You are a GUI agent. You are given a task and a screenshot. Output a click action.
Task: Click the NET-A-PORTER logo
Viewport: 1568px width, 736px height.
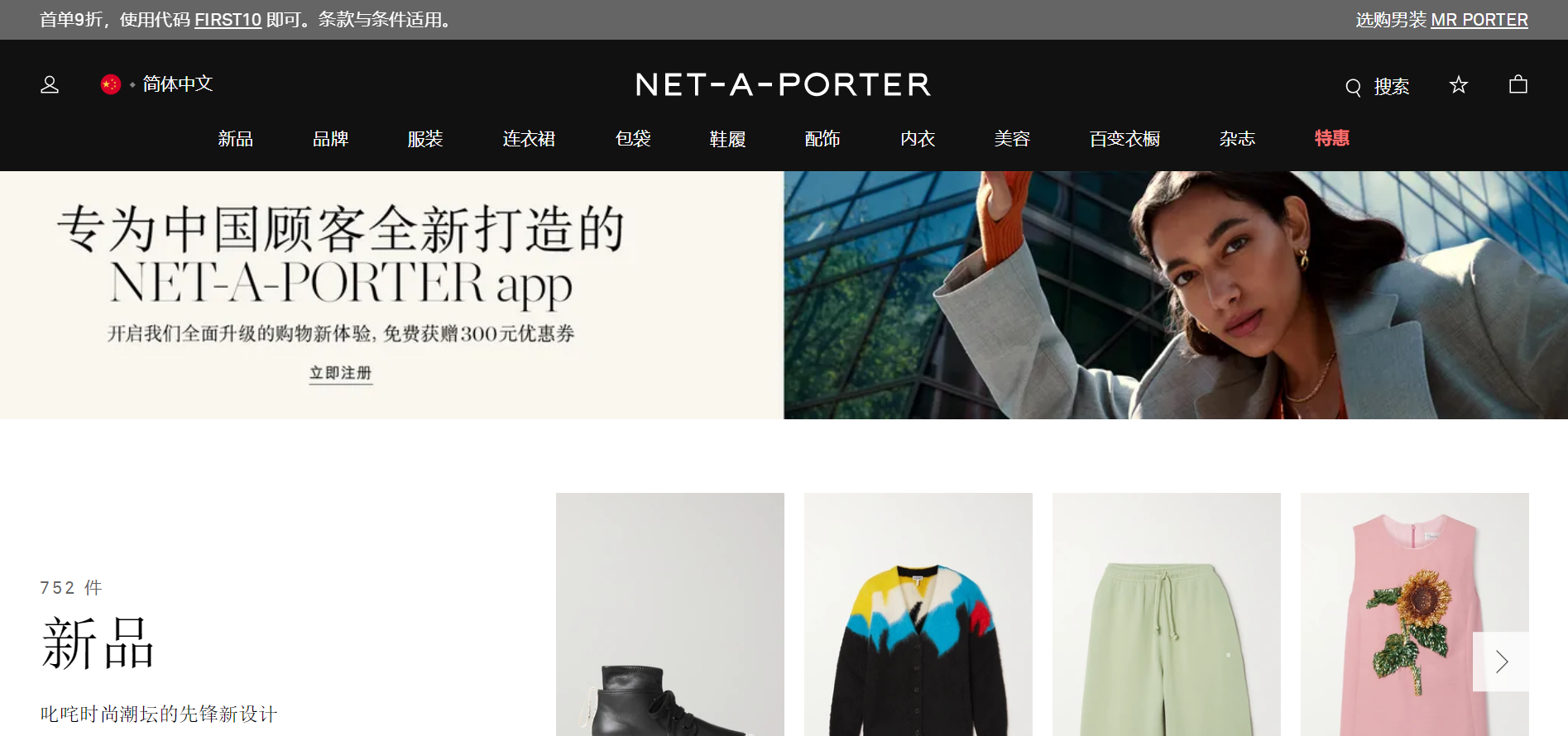(x=783, y=84)
